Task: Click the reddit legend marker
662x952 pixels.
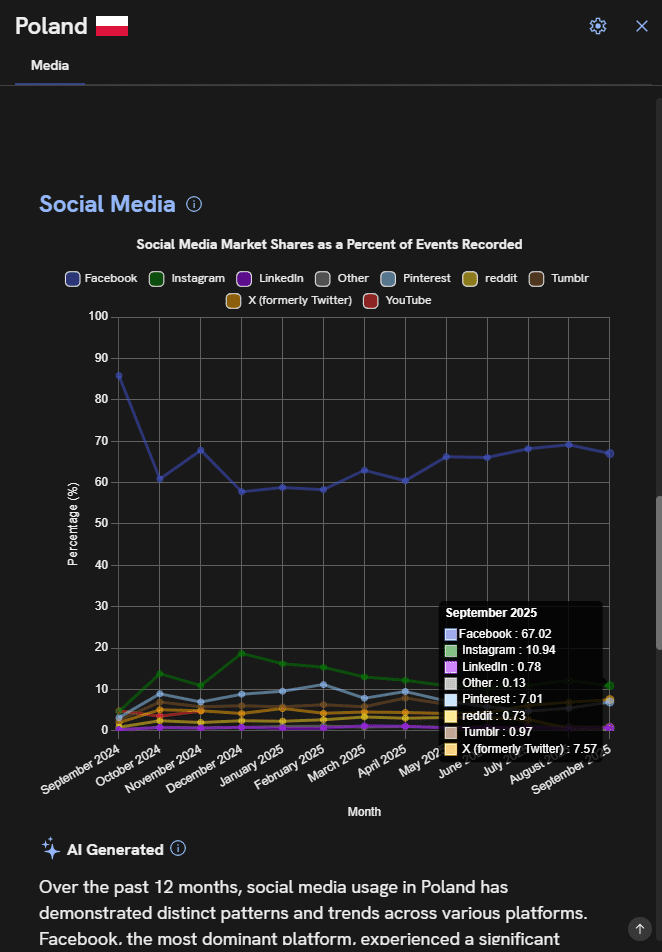Action: (x=471, y=278)
